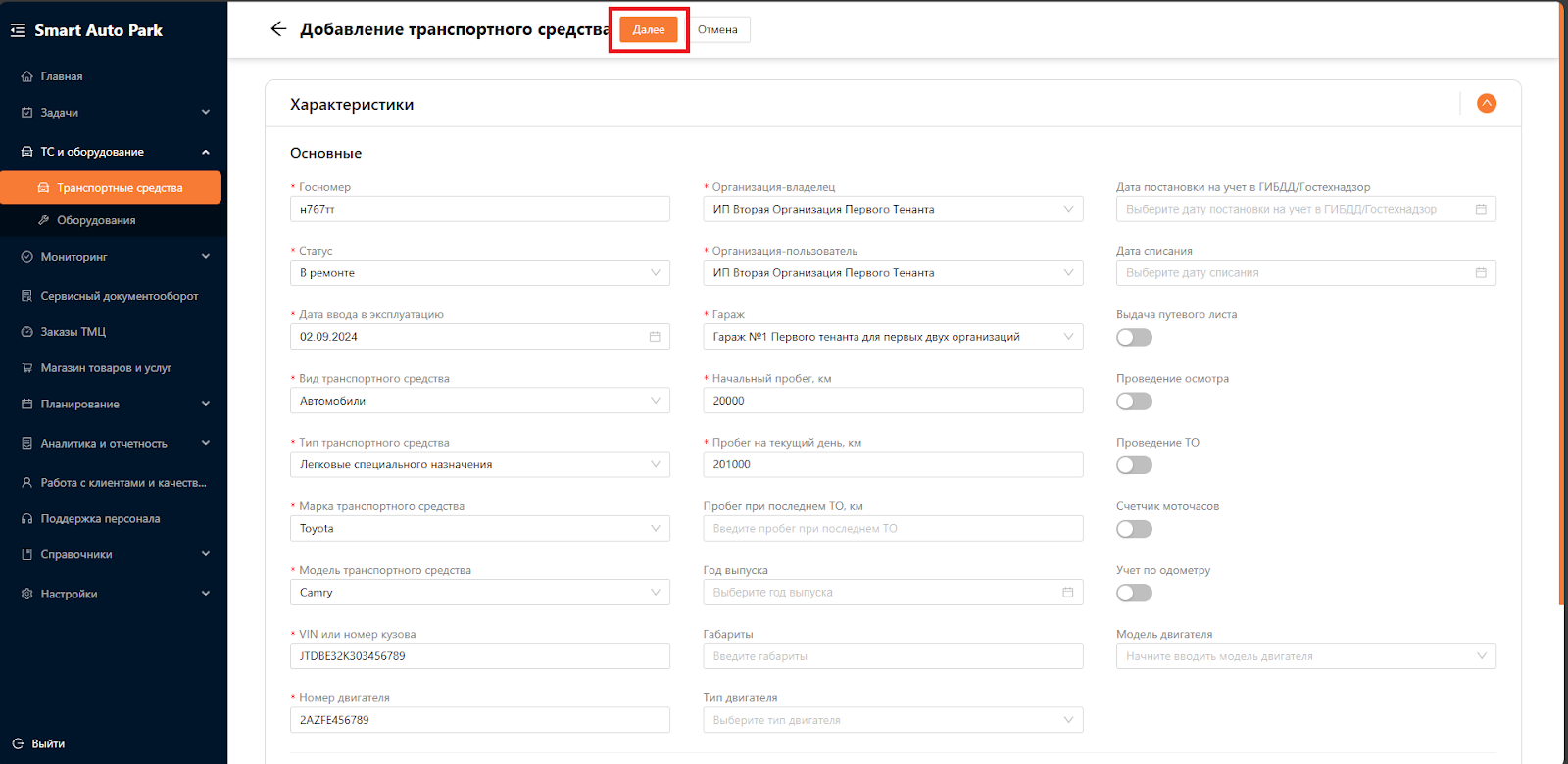Toggle the Проведение осмотра switch

coord(1134,402)
